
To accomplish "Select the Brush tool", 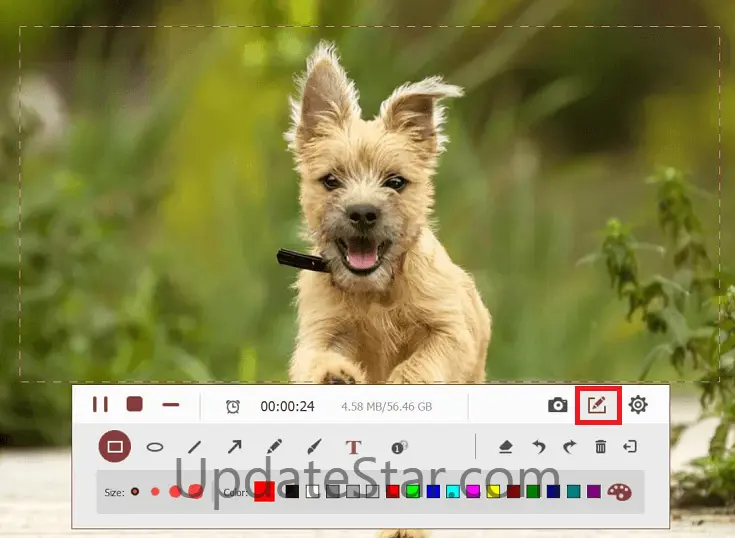I will pos(313,447).
